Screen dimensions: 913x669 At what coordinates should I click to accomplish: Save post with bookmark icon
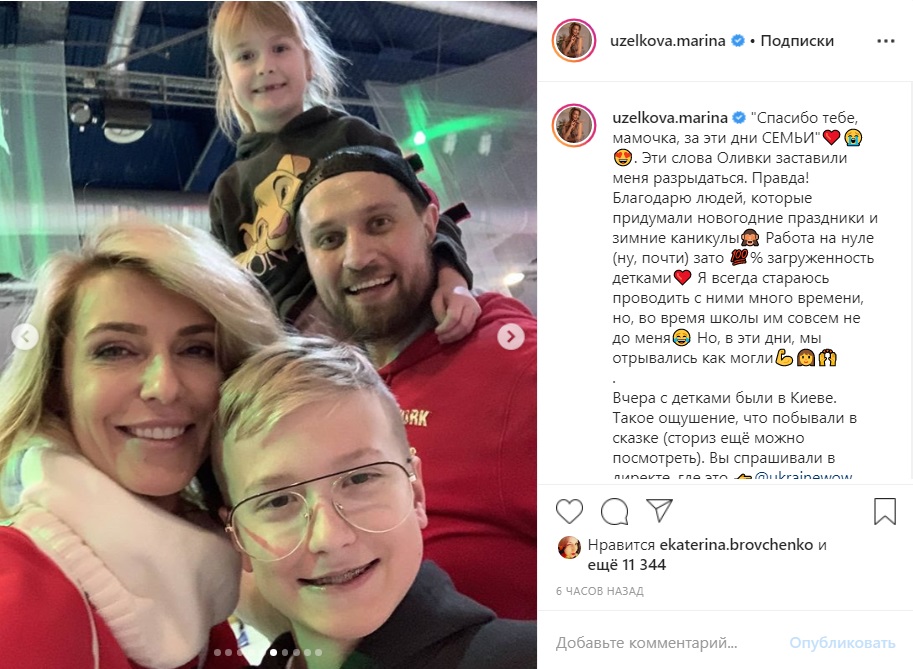pos(884,511)
